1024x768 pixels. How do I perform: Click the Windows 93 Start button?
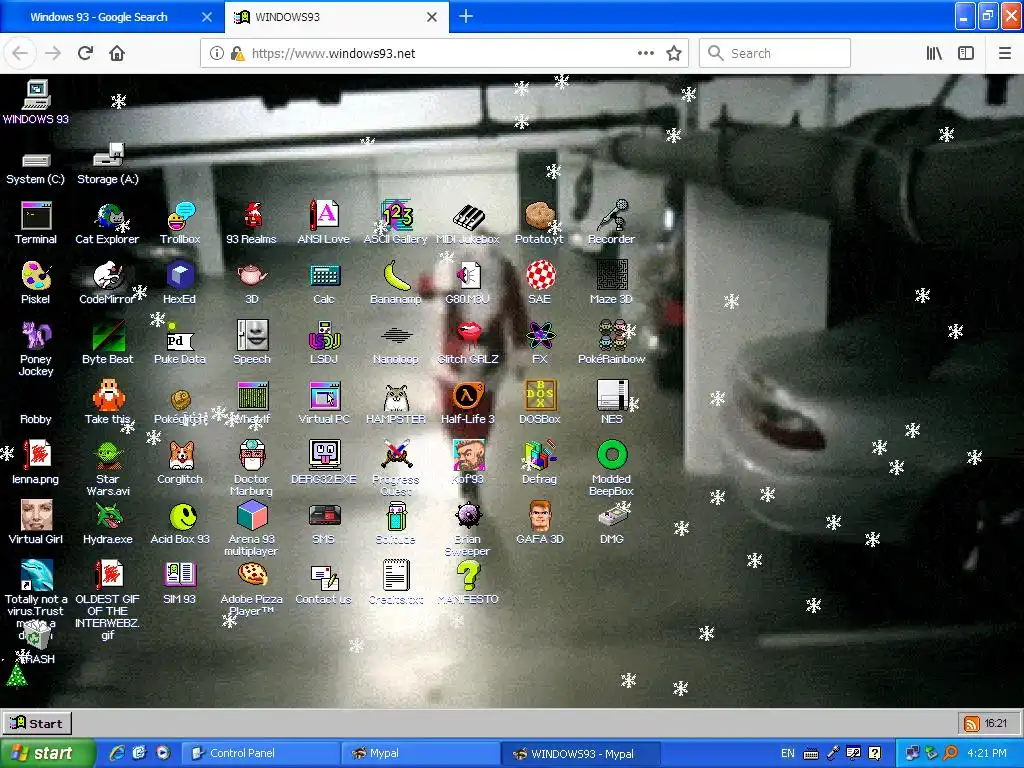(37, 724)
